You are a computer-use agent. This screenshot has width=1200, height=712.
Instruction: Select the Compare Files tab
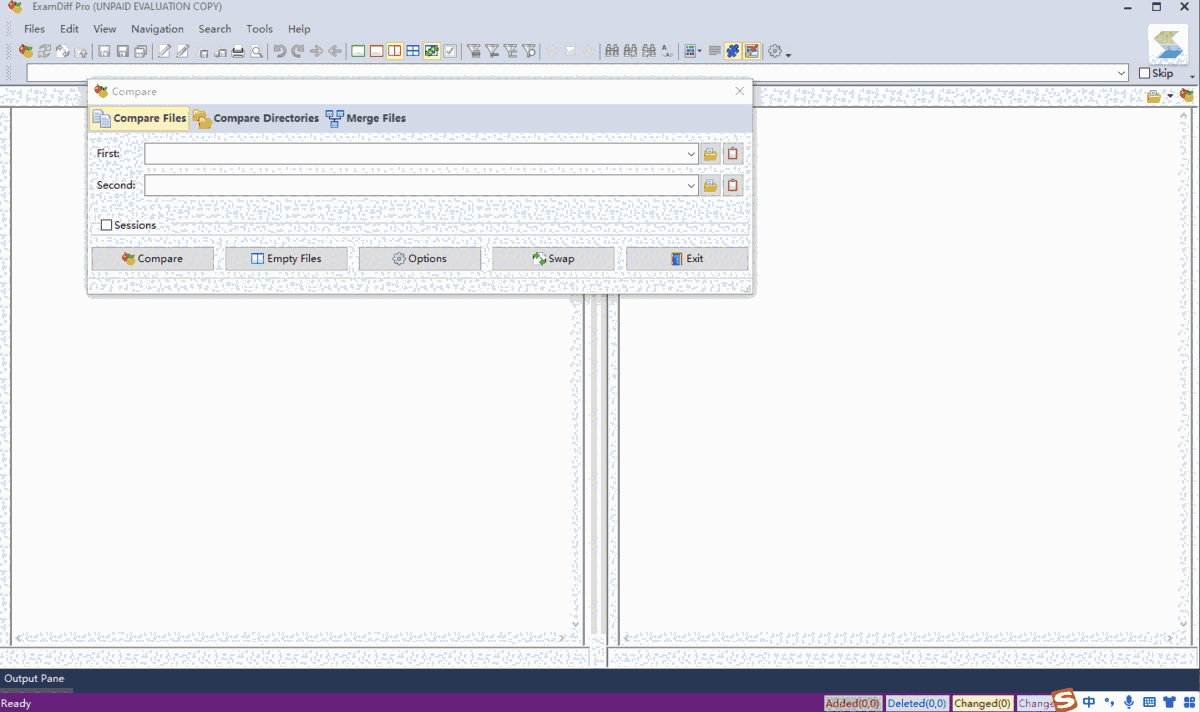click(x=139, y=118)
